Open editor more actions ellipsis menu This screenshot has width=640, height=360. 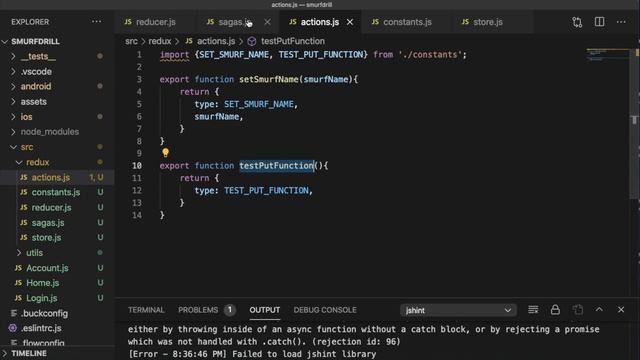[621, 22]
